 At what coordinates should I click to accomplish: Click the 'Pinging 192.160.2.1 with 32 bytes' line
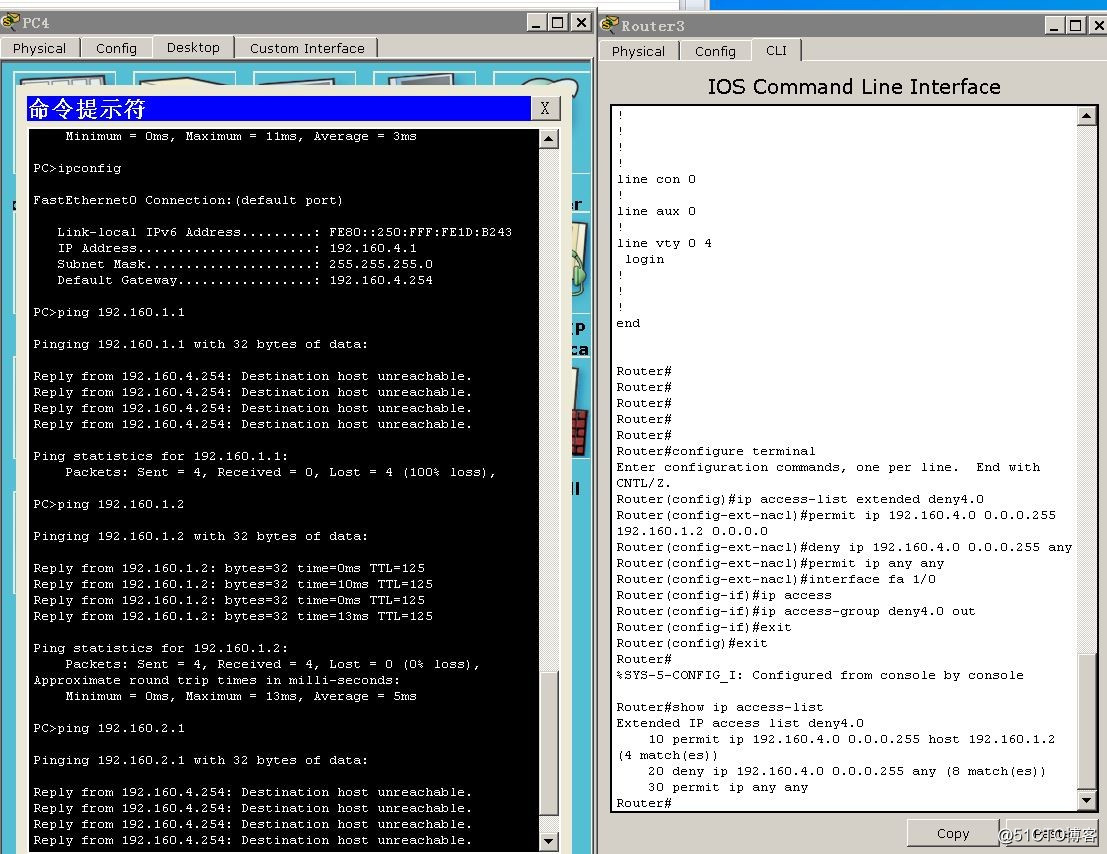point(201,760)
